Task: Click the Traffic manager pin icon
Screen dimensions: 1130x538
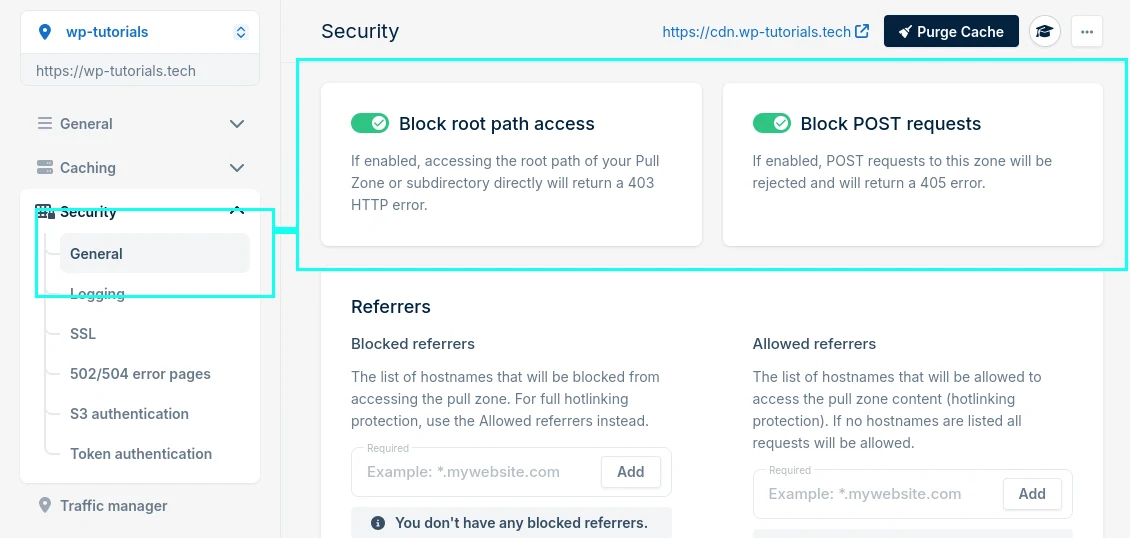Action: (45, 506)
